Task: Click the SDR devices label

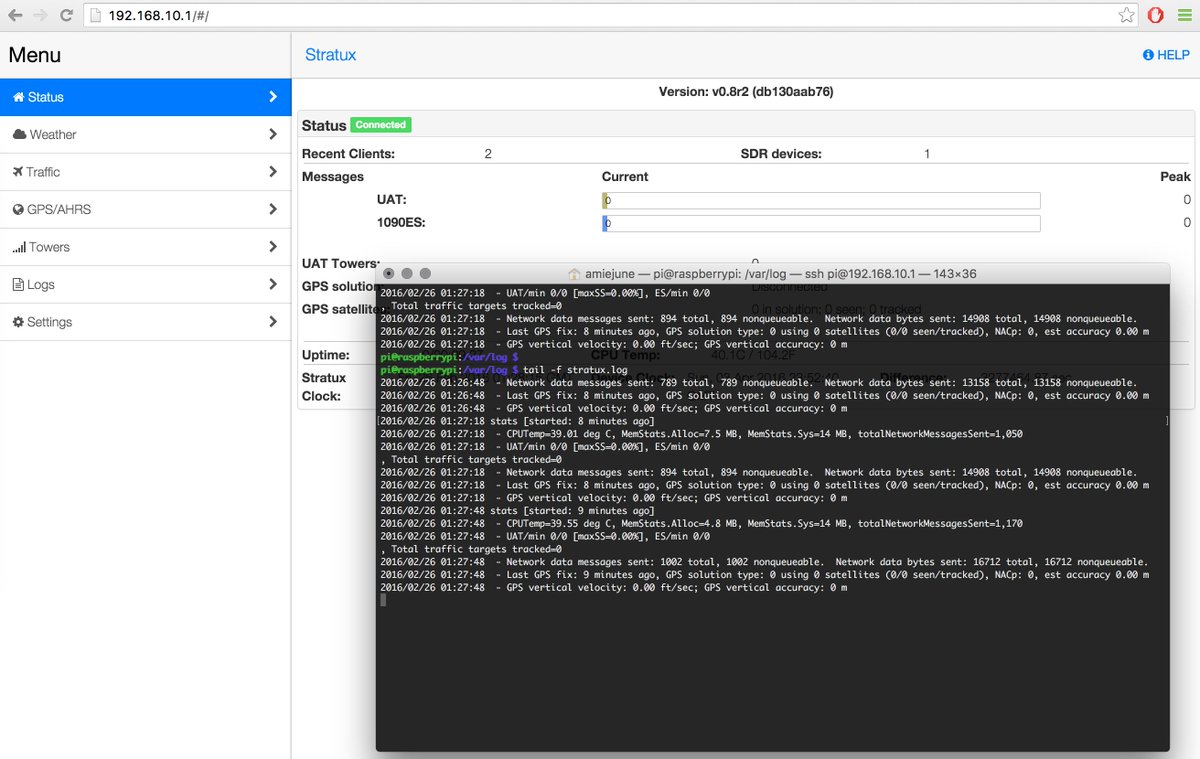Action: 781,154
